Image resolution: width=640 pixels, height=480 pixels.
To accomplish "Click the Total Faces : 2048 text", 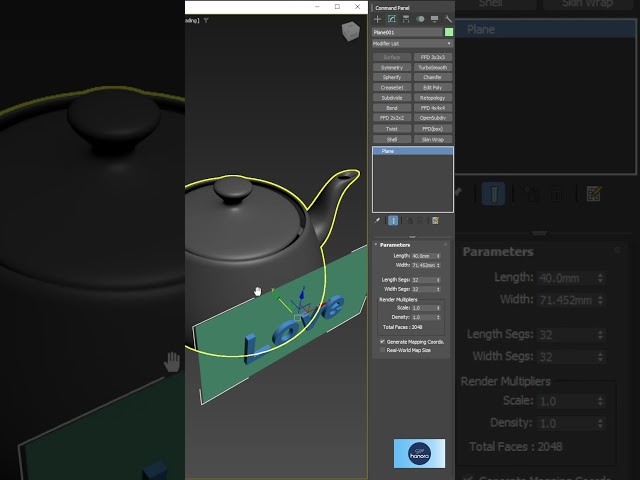I will pyautogui.click(x=402, y=327).
